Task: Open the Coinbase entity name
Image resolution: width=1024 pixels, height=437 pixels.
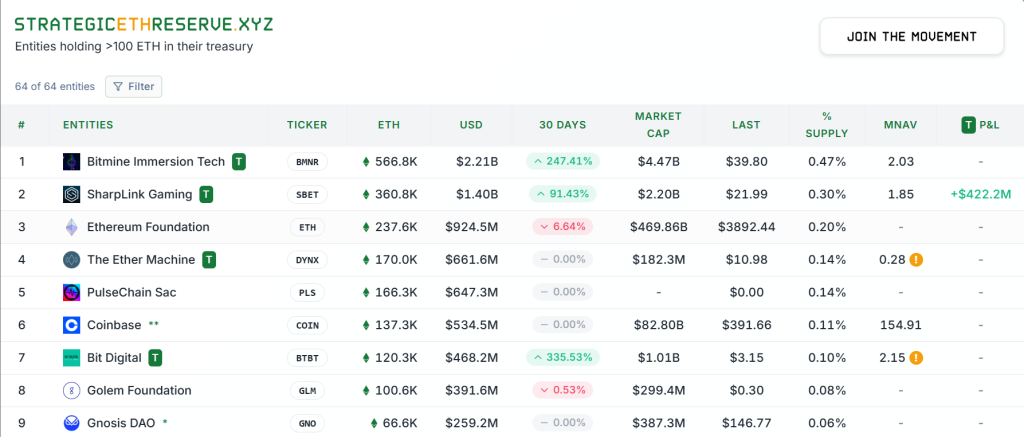Action: (x=114, y=325)
